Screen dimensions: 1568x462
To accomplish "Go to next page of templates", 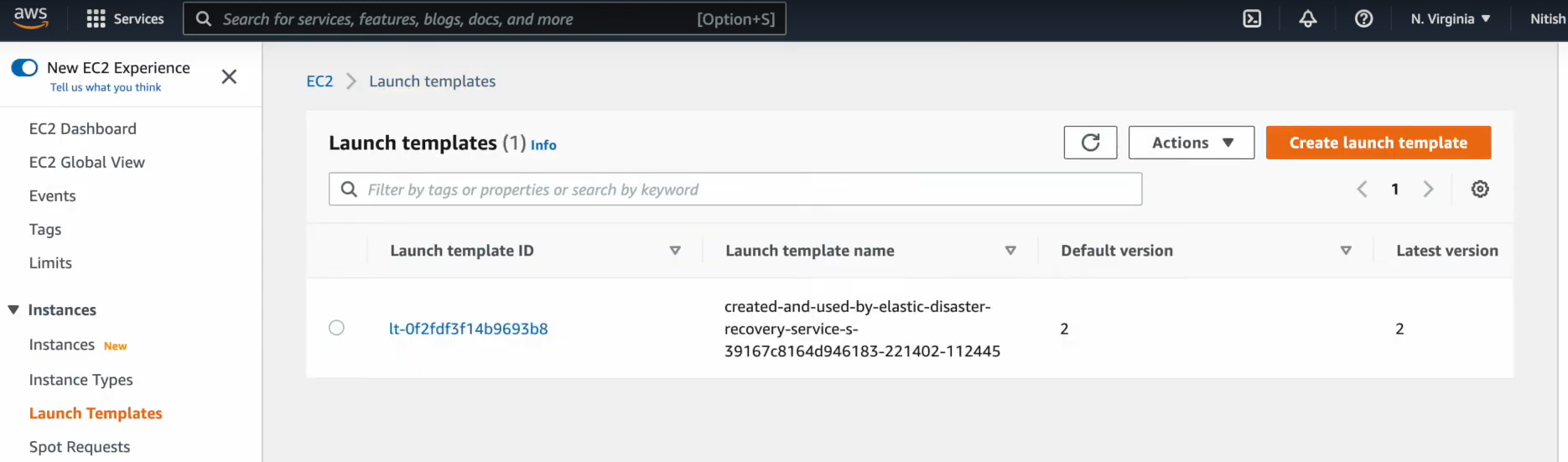I will pos(1428,189).
